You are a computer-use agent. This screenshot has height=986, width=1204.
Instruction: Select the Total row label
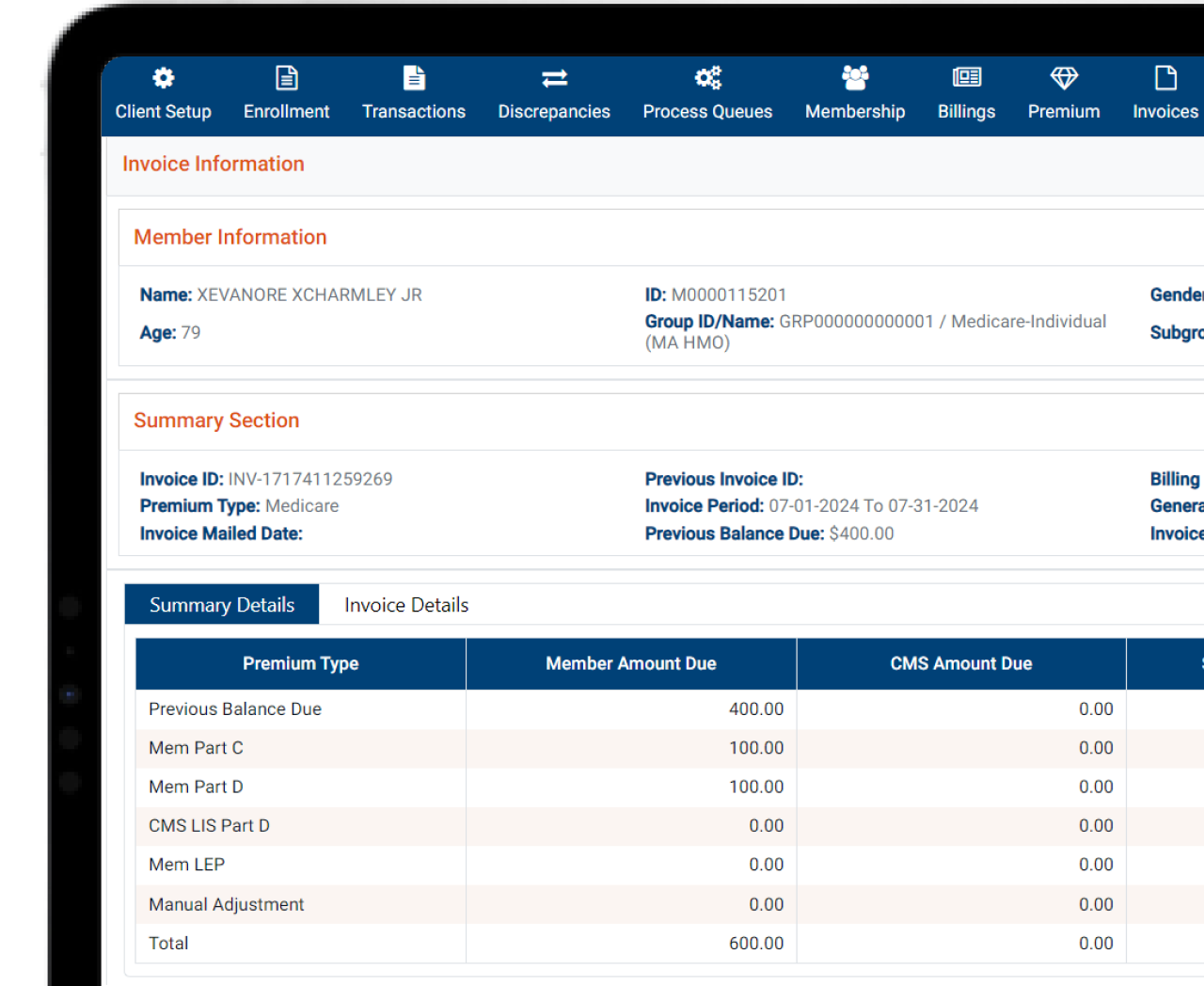[168, 943]
